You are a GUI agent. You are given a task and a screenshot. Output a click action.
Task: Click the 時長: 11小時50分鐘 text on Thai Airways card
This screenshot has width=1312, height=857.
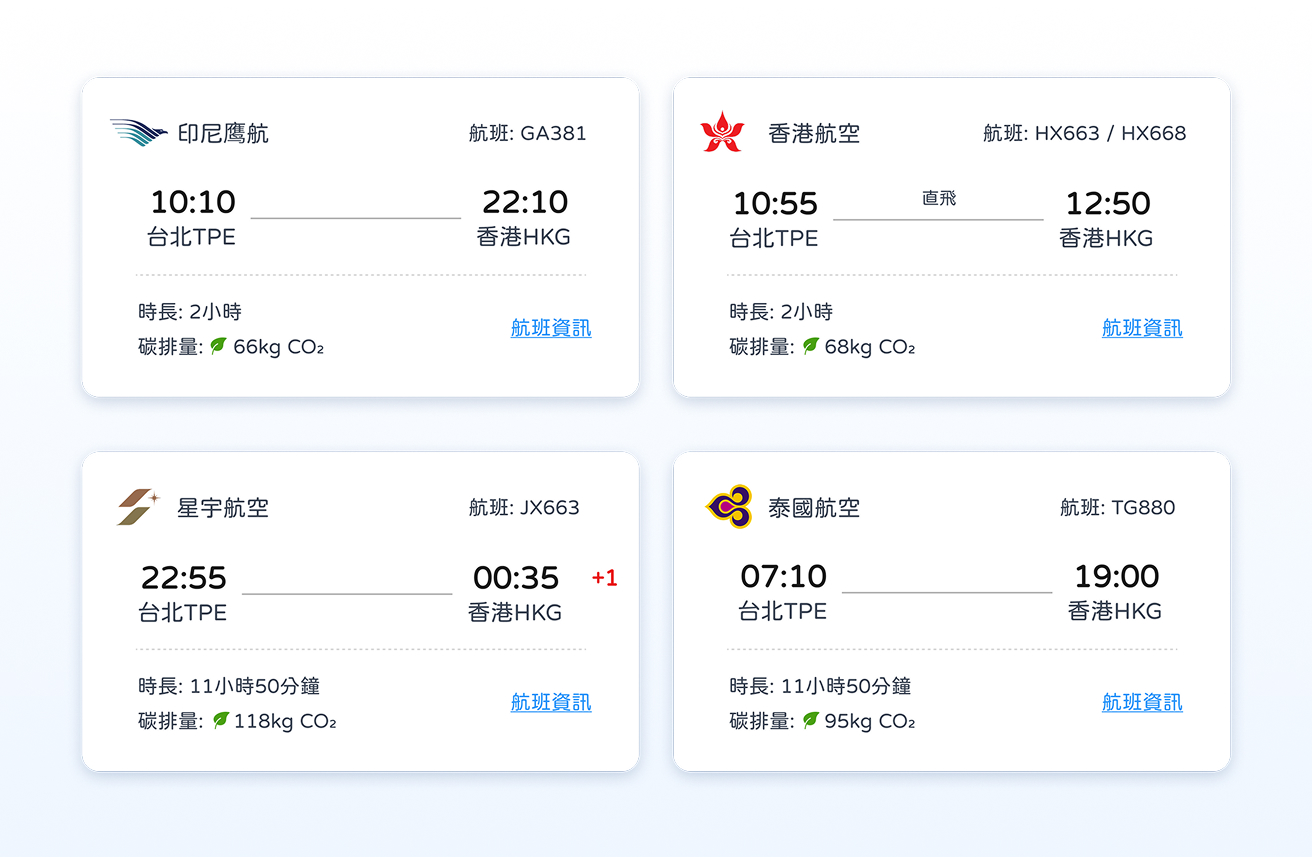(x=820, y=686)
